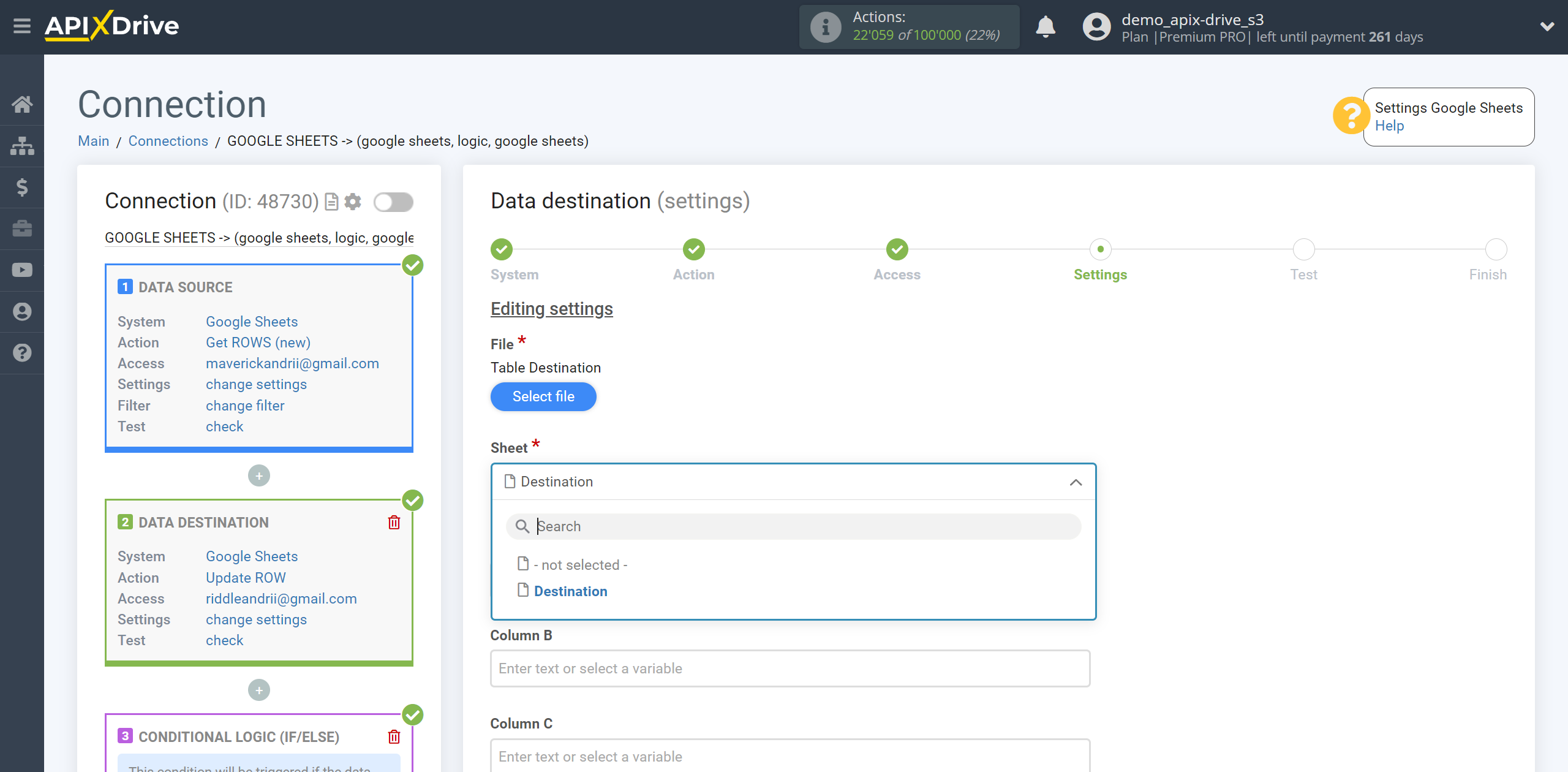Open the Main breadcrumb link

click(94, 141)
